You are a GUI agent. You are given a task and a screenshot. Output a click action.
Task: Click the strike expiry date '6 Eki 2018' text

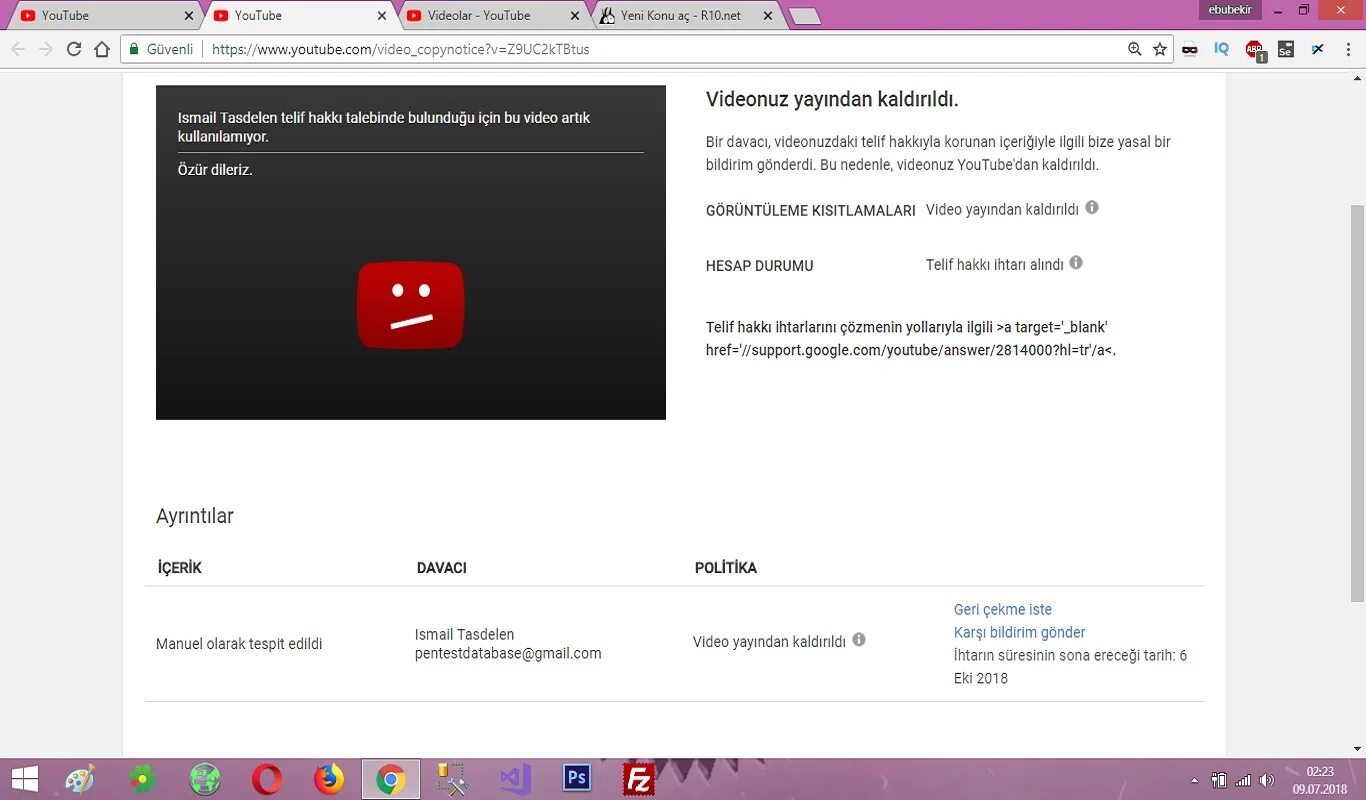[x=1071, y=667]
